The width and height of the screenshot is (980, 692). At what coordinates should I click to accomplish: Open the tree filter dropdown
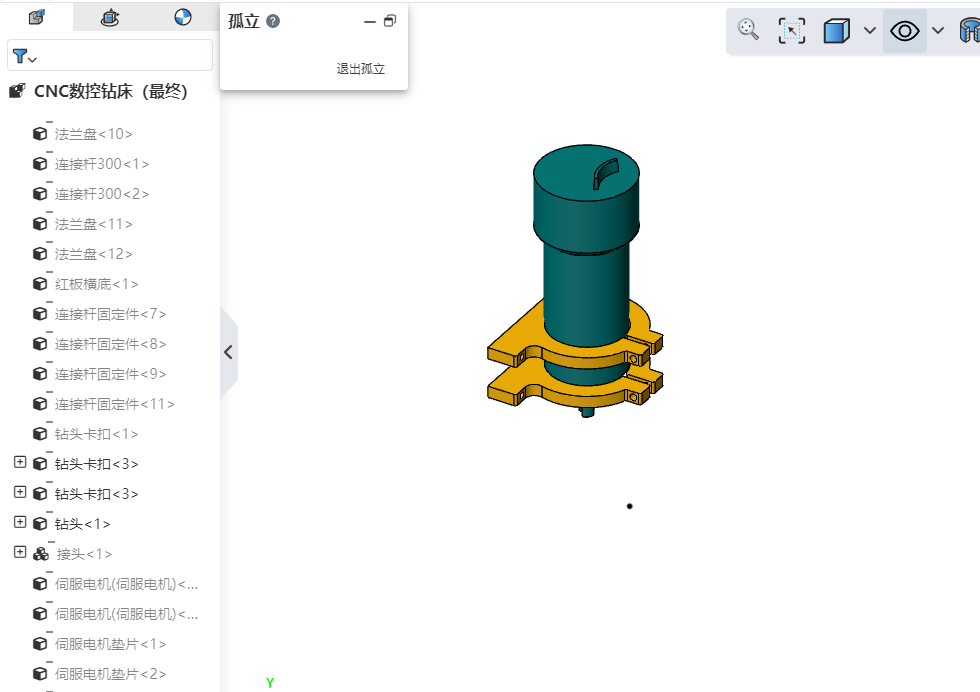click(24, 57)
